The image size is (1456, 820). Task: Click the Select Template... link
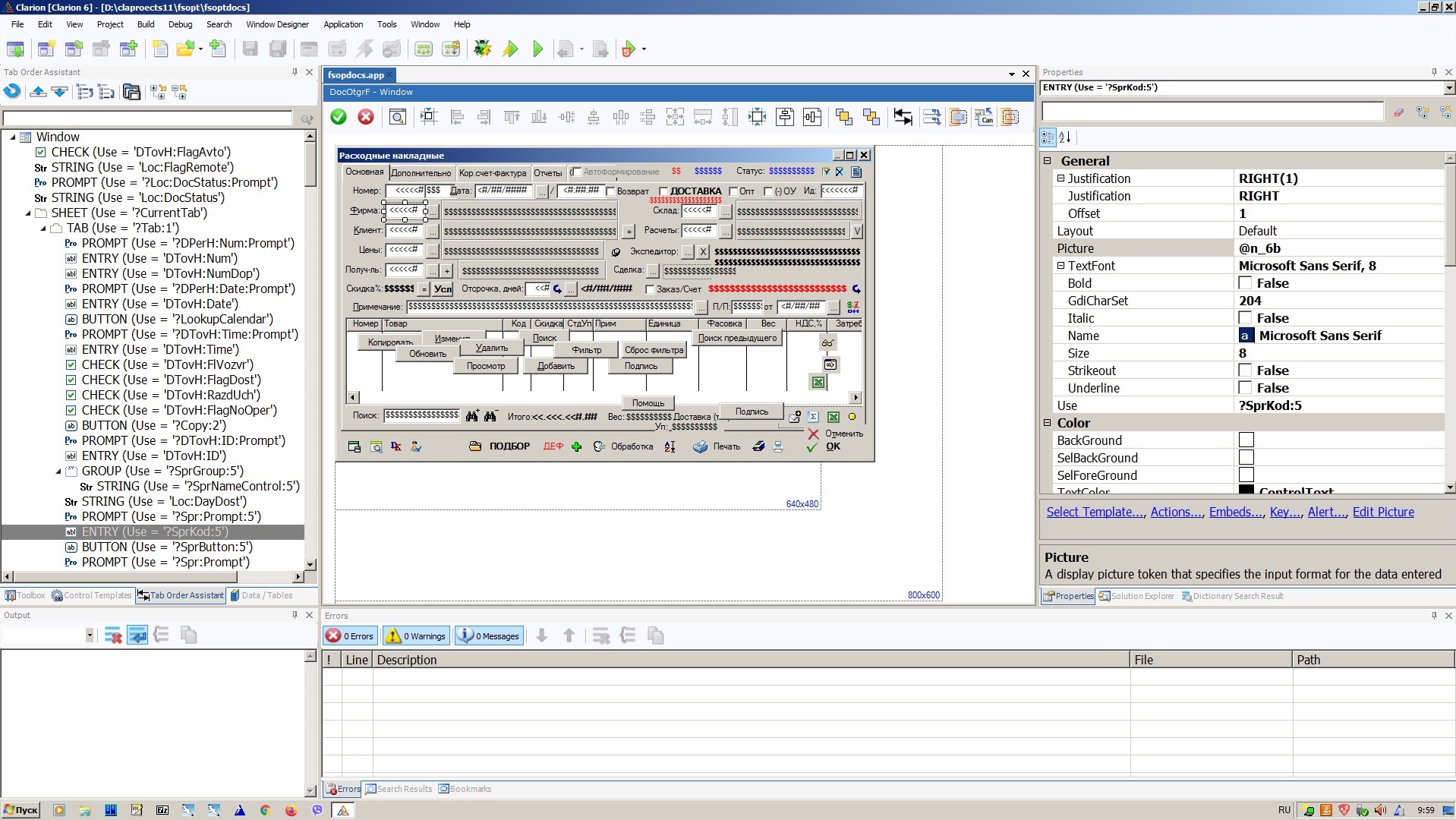(x=1095, y=512)
